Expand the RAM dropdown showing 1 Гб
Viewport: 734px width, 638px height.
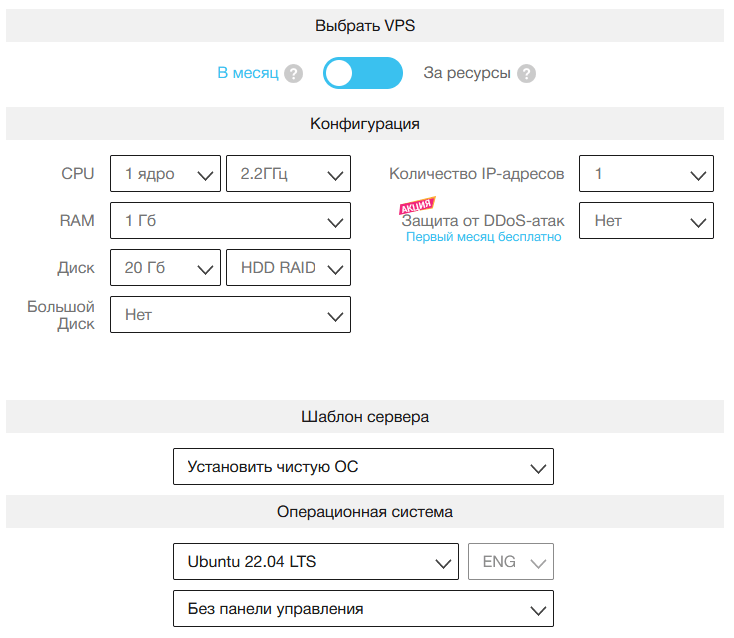point(230,221)
